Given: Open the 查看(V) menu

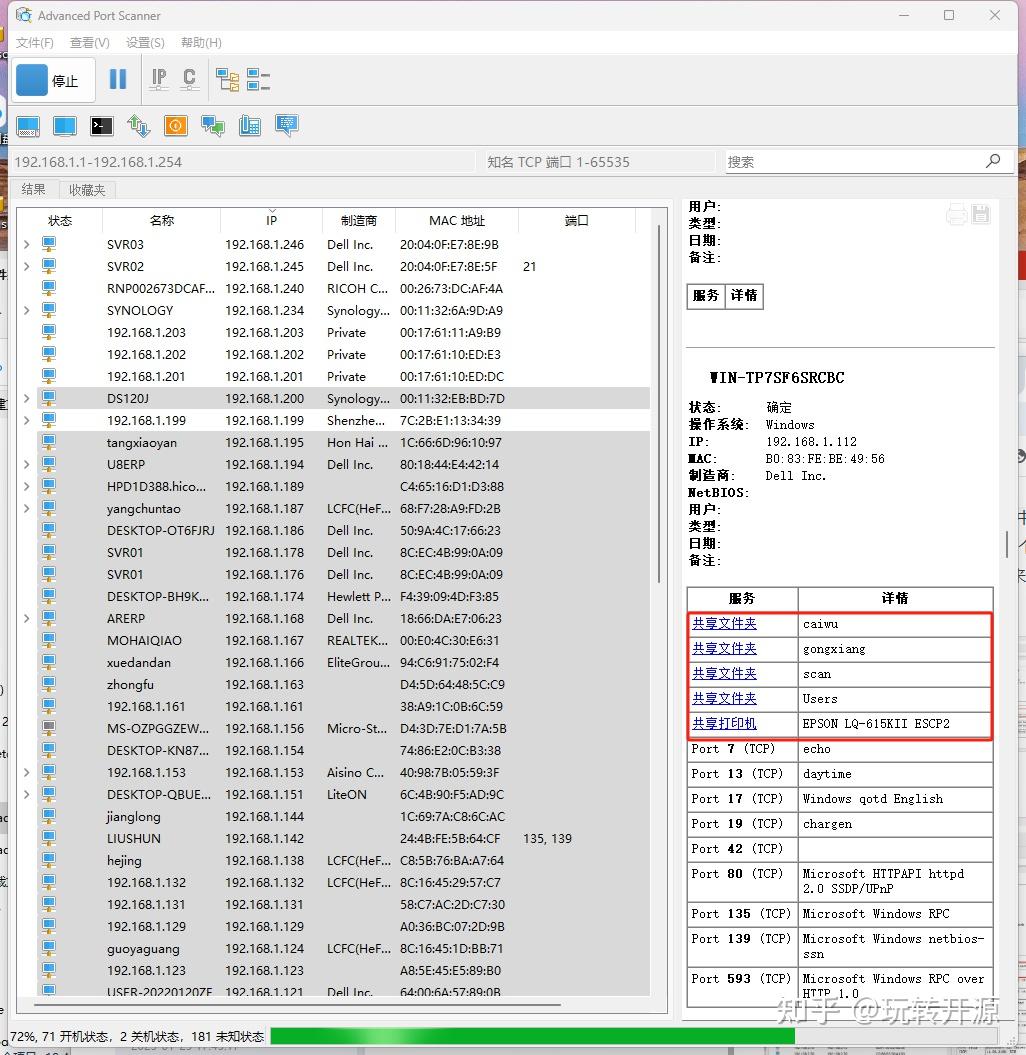Looking at the screenshot, I should click(x=88, y=42).
